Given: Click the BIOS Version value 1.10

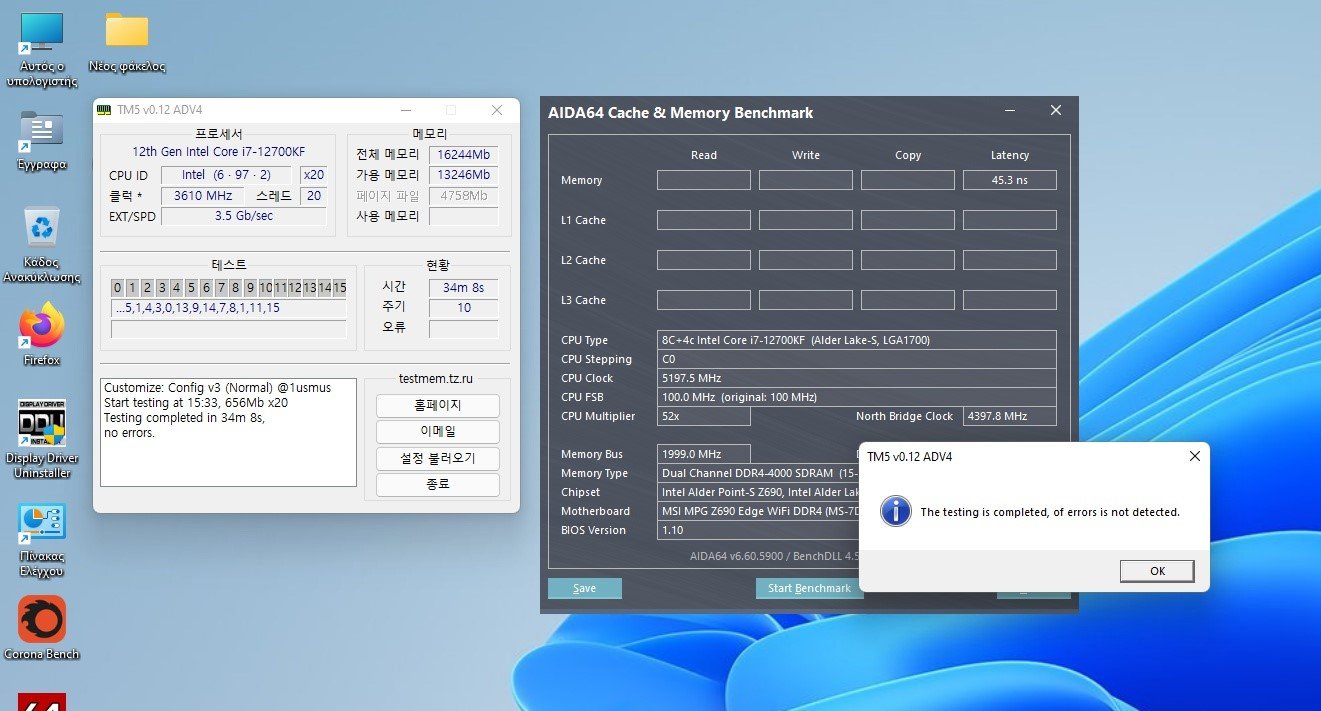Looking at the screenshot, I should point(758,530).
